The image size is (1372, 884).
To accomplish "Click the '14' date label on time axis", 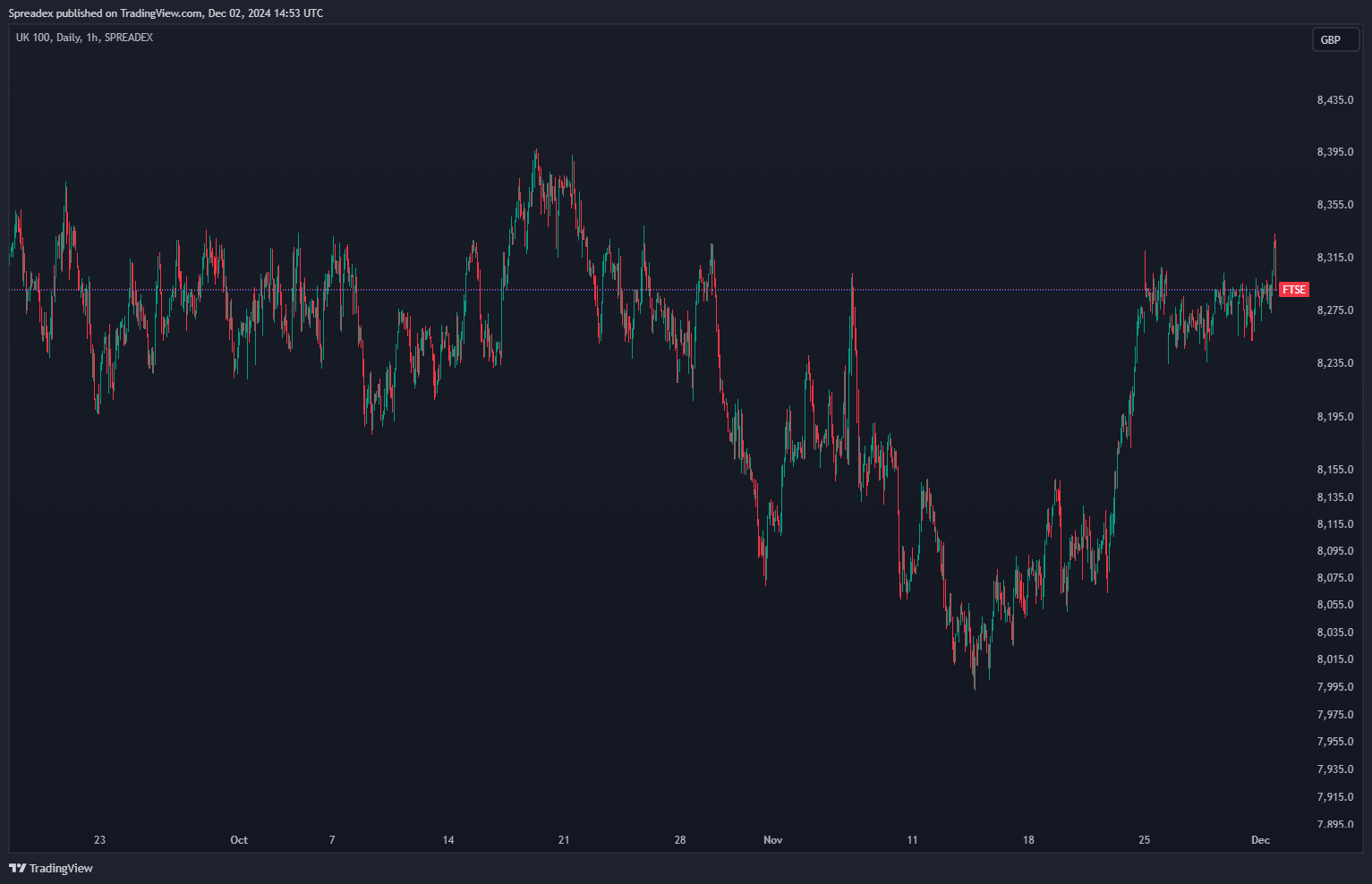I will pos(448,840).
